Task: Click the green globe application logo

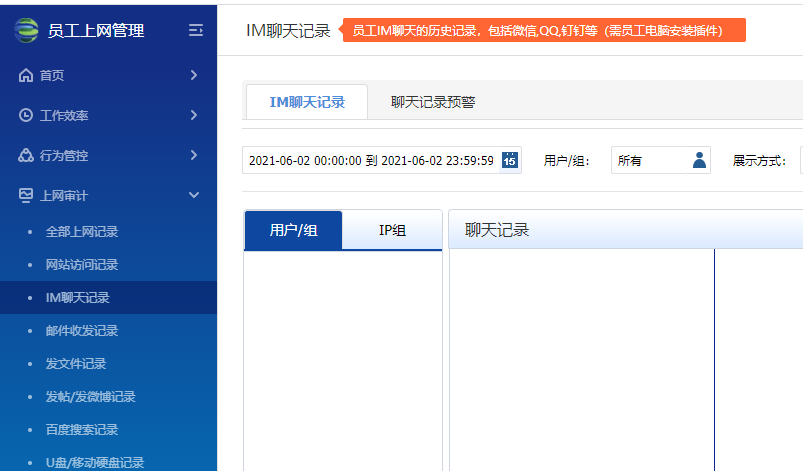Action: 27,30
